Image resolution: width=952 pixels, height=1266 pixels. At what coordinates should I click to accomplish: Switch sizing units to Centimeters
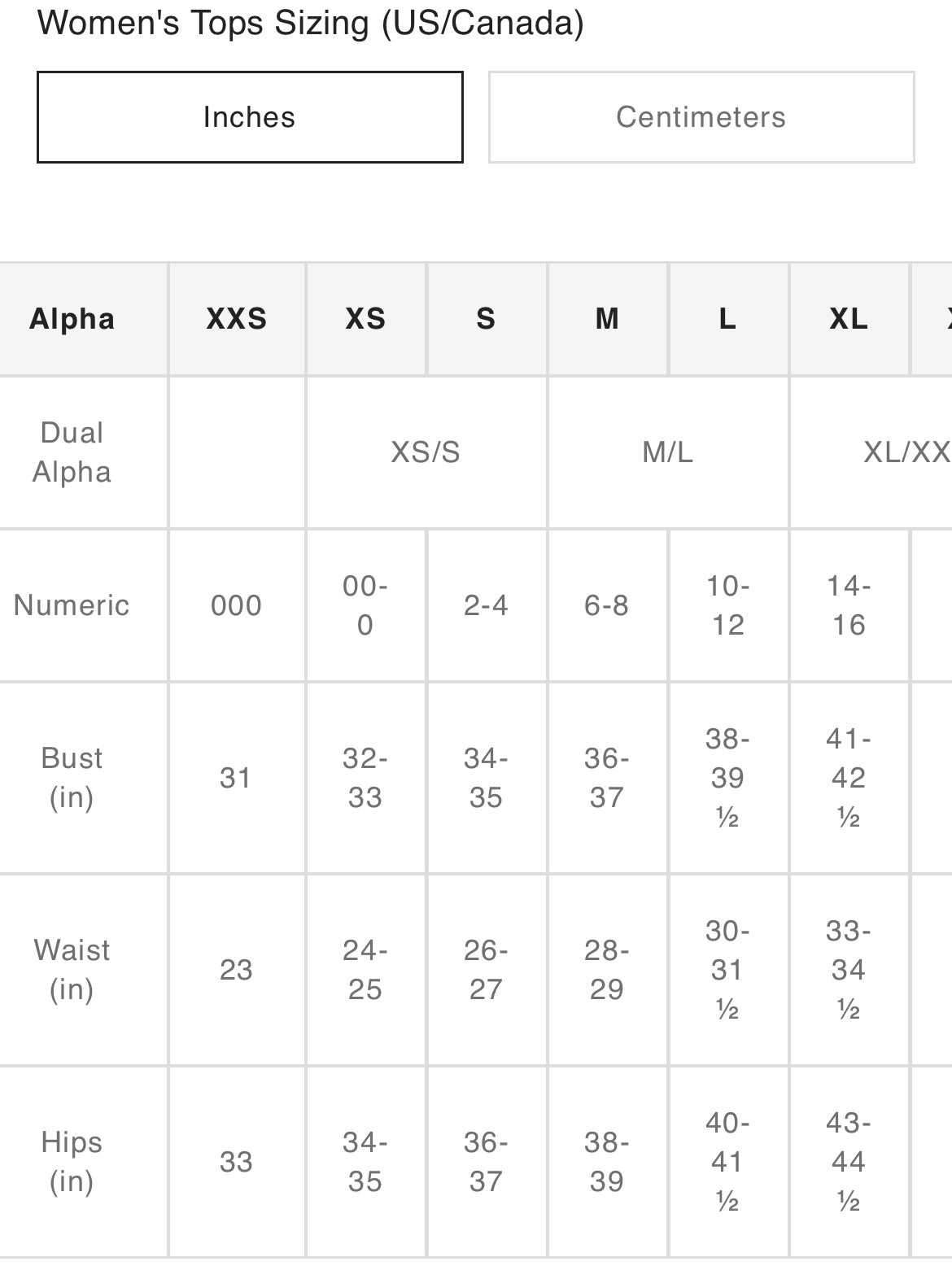[701, 117]
